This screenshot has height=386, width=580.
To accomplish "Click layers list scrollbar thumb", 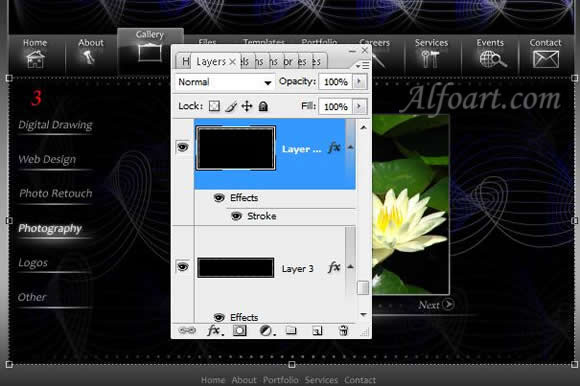I will (x=363, y=288).
